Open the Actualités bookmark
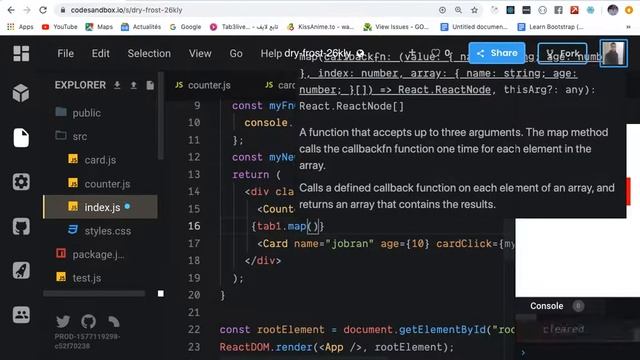The width and height of the screenshot is (640, 360). click(x=141, y=27)
